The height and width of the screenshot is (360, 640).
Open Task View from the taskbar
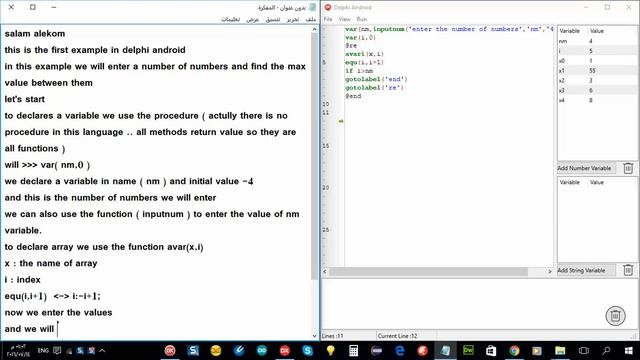pyautogui.click(x=584, y=351)
